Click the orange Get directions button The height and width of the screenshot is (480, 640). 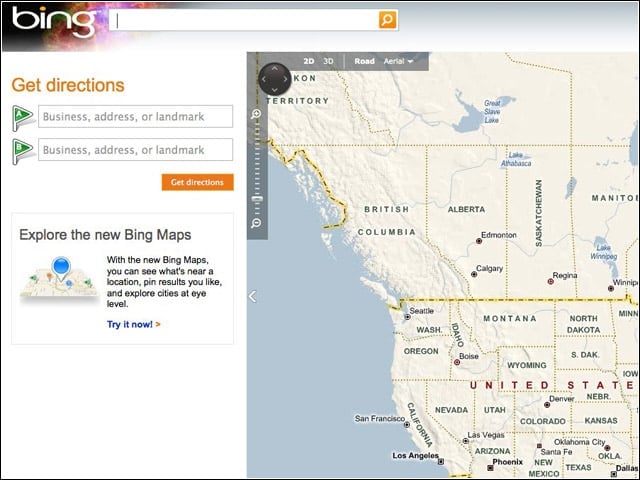tap(198, 182)
